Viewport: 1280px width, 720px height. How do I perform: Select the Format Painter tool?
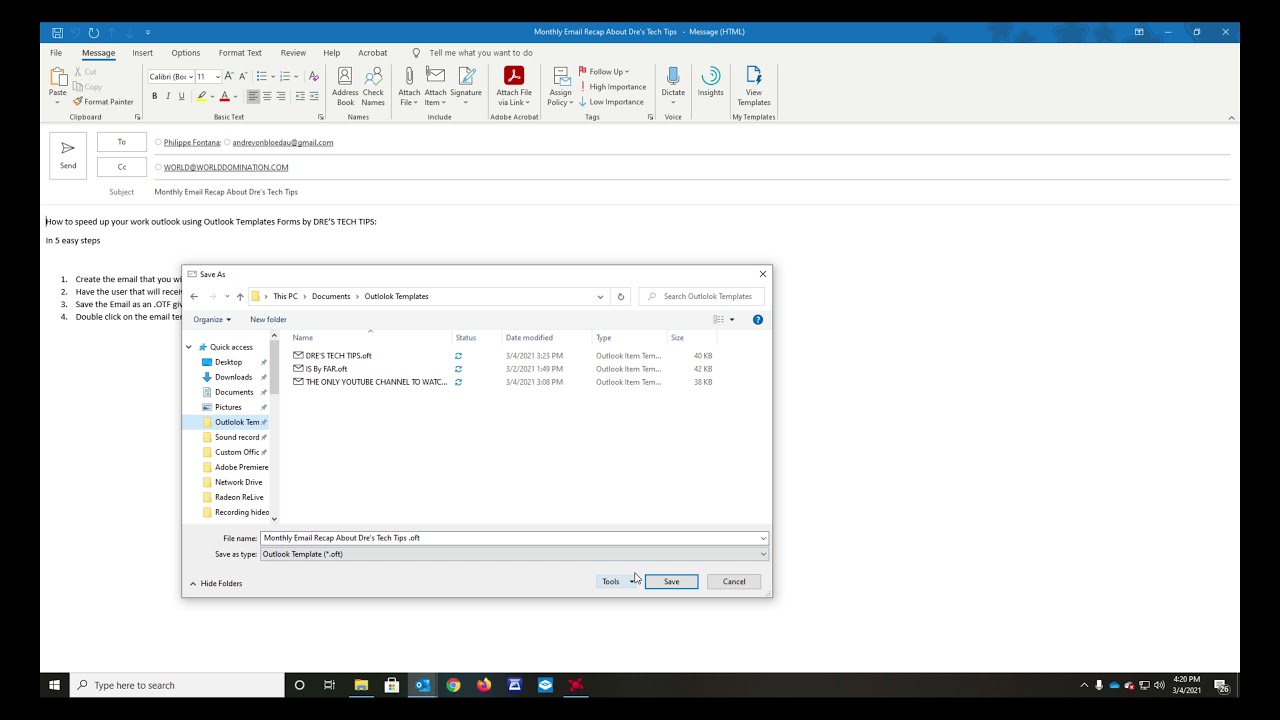click(x=103, y=101)
